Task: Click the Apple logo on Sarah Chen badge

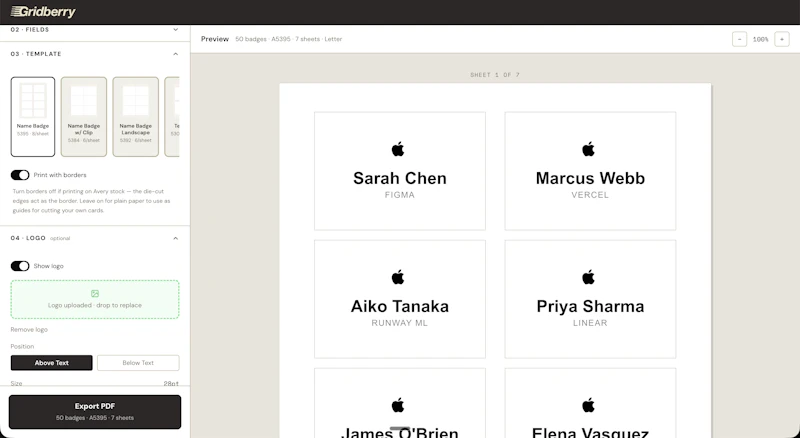Action: pos(398,149)
